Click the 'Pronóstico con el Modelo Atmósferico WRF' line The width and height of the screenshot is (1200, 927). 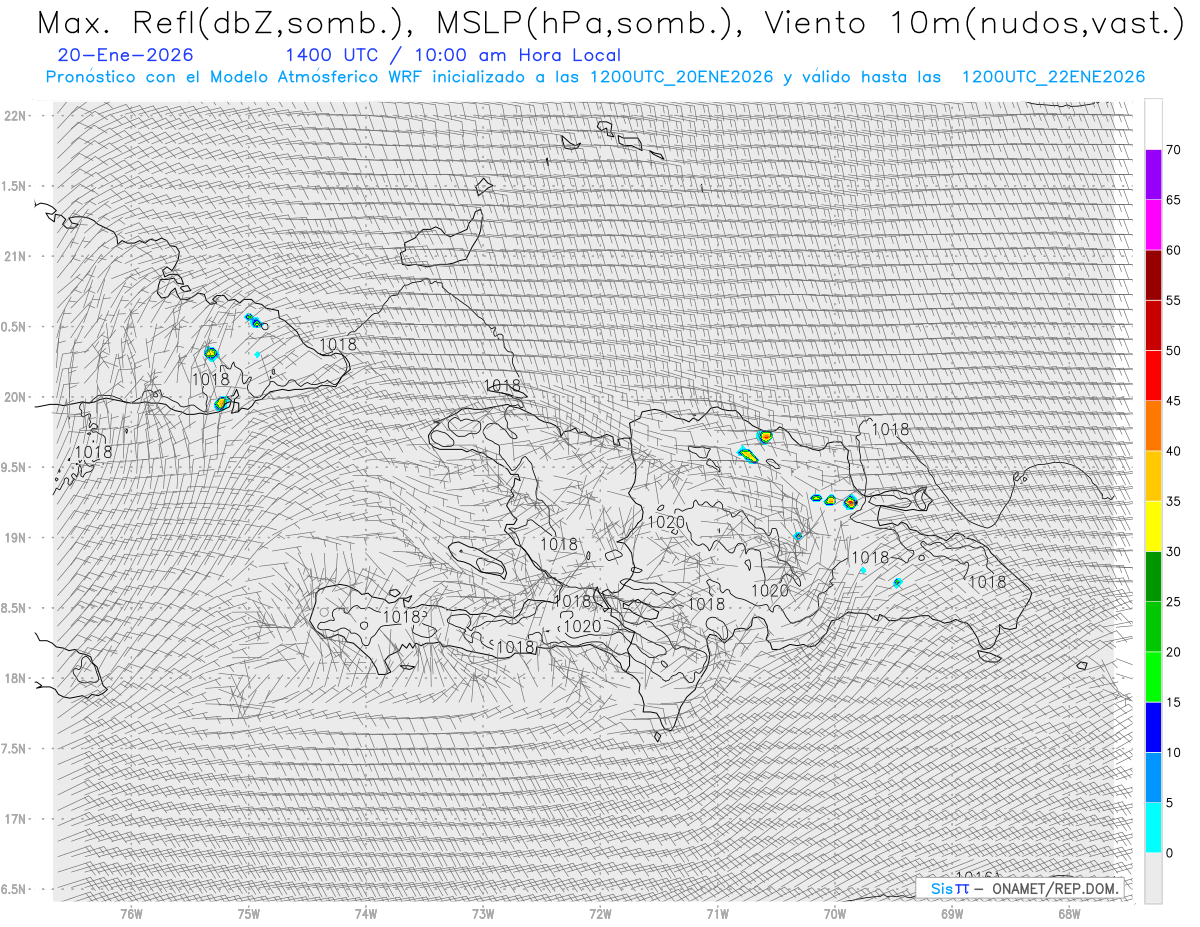(x=595, y=77)
